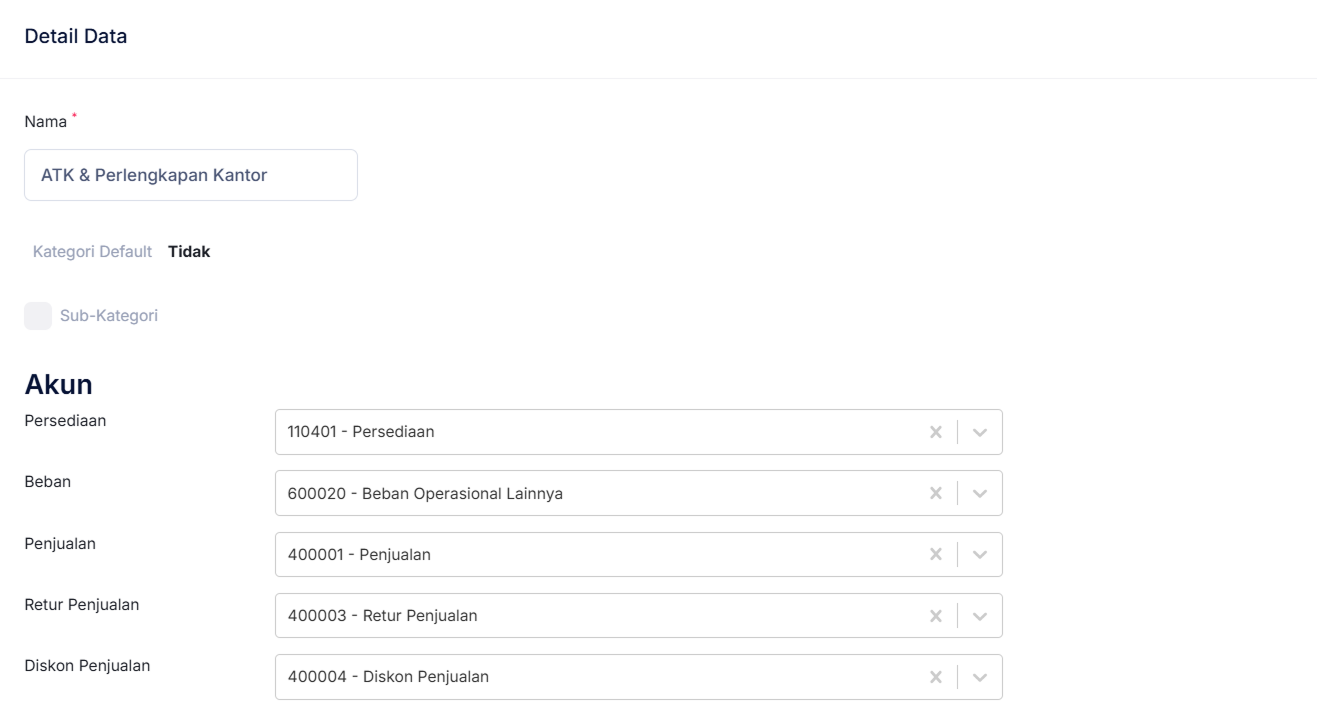Clear the Retur Penjualan account selection
1317x707 pixels.
point(936,615)
